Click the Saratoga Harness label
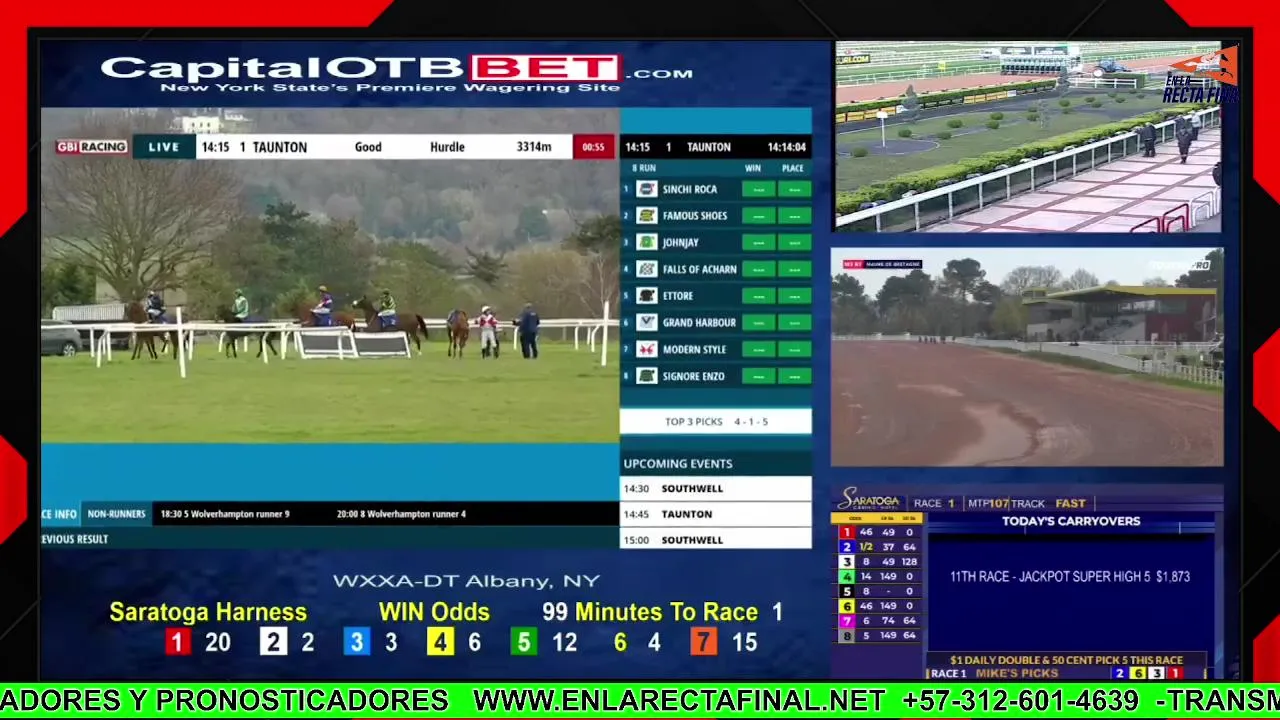This screenshot has width=1280, height=720. (x=208, y=612)
